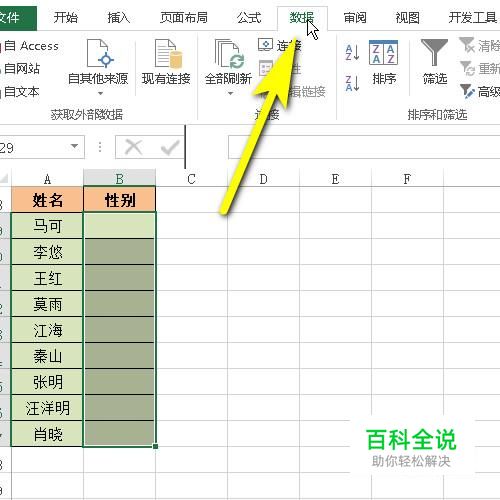Click the cell containing 秦山

click(x=47, y=356)
